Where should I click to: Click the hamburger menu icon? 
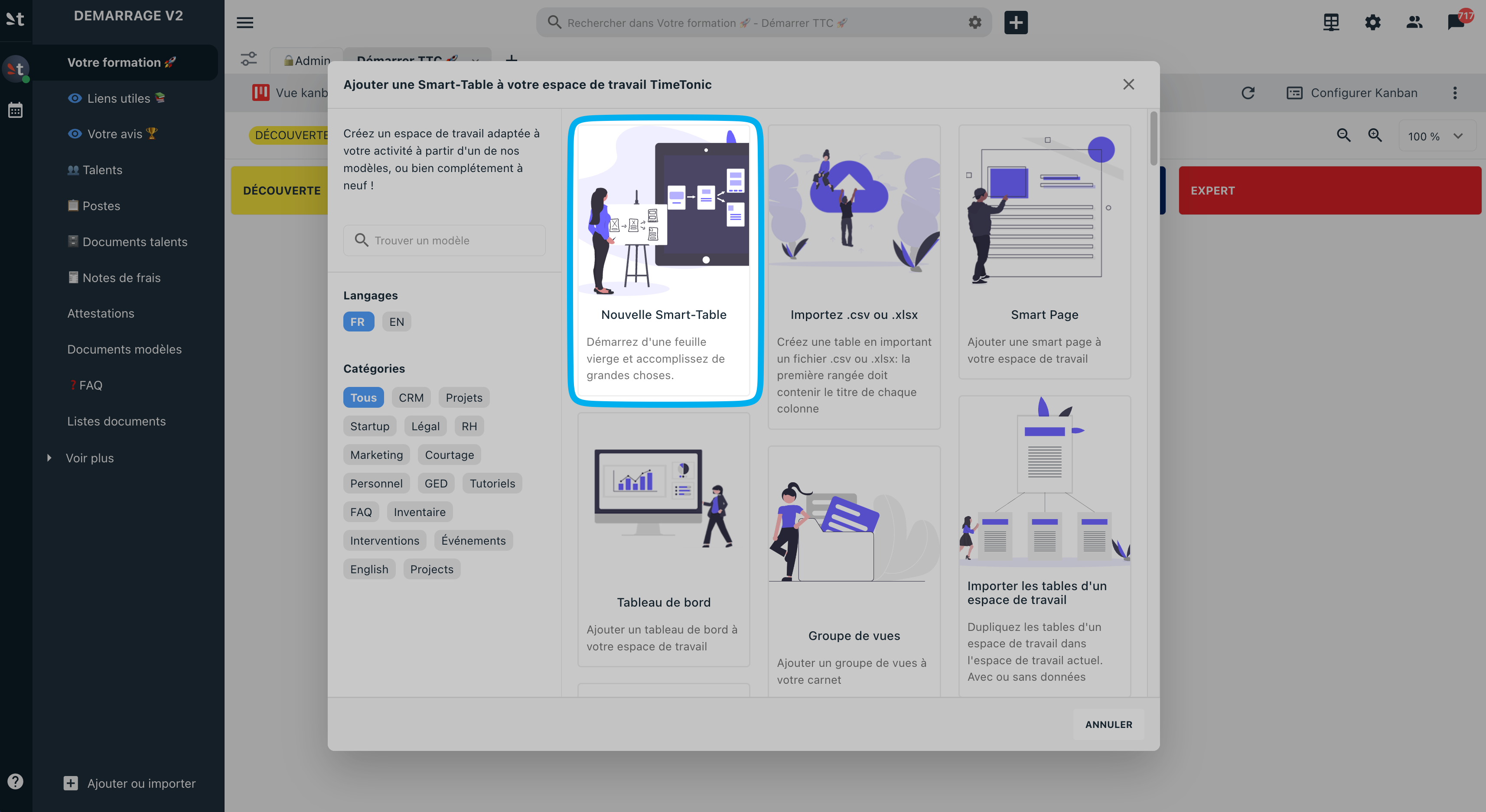pos(244,23)
